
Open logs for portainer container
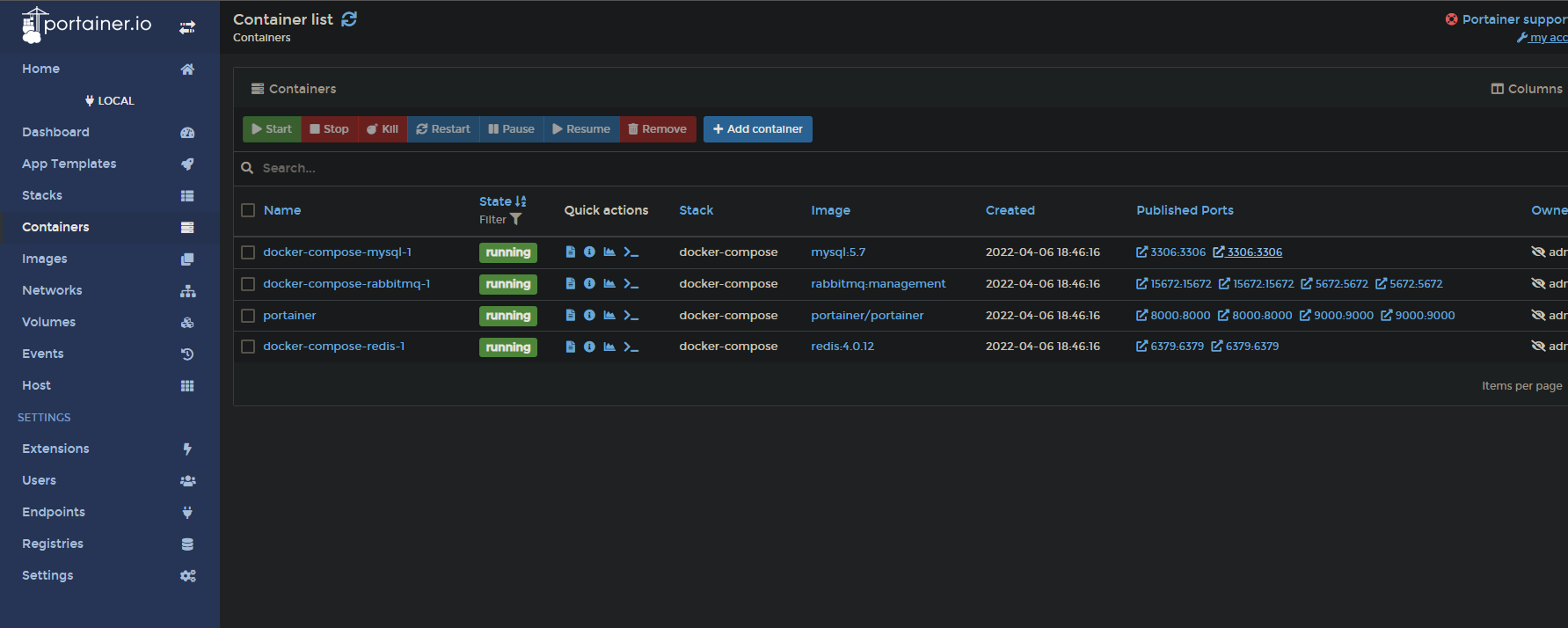click(x=570, y=316)
